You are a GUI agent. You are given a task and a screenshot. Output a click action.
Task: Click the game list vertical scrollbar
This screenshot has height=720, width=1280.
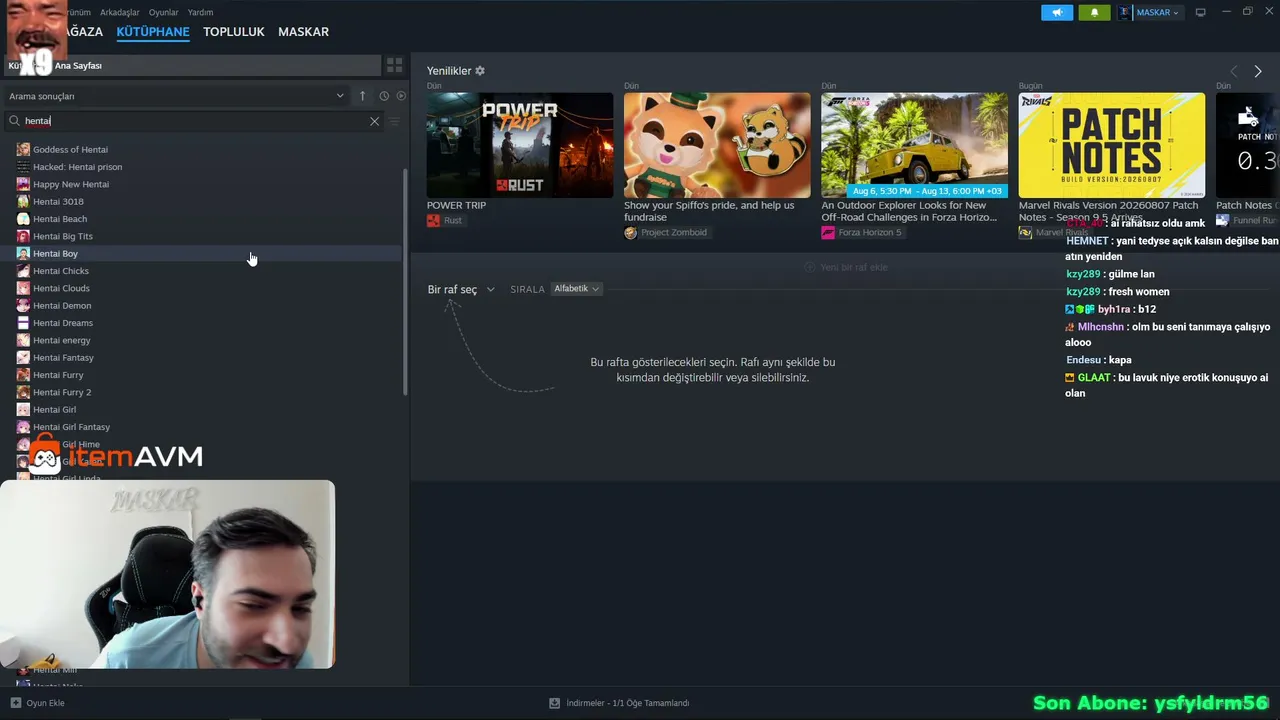click(x=405, y=282)
